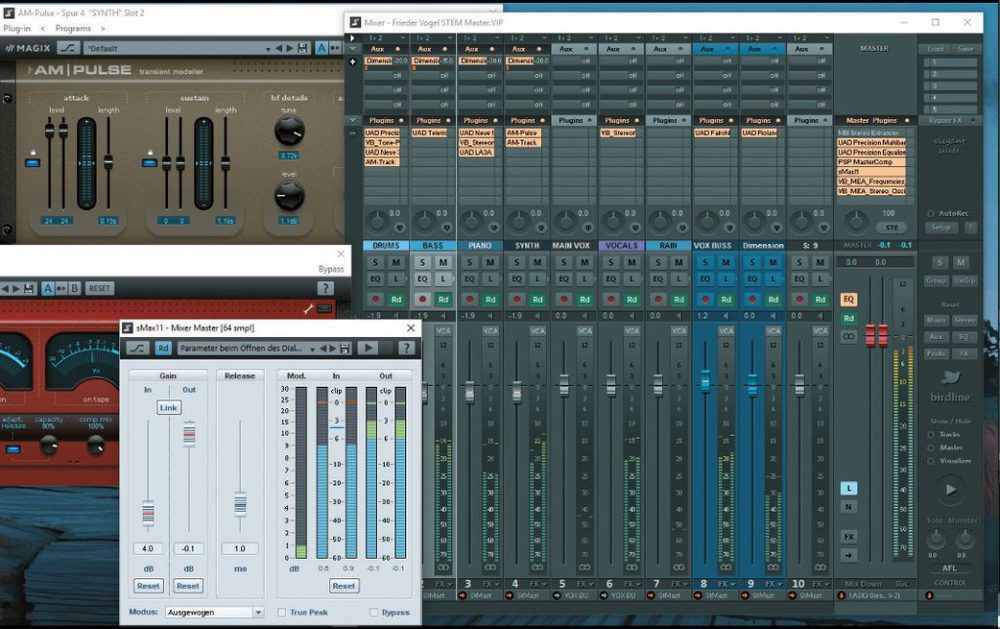Toggle the Rd button in sMax11 toolbar
This screenshot has height=629, width=1000.
coord(163,348)
